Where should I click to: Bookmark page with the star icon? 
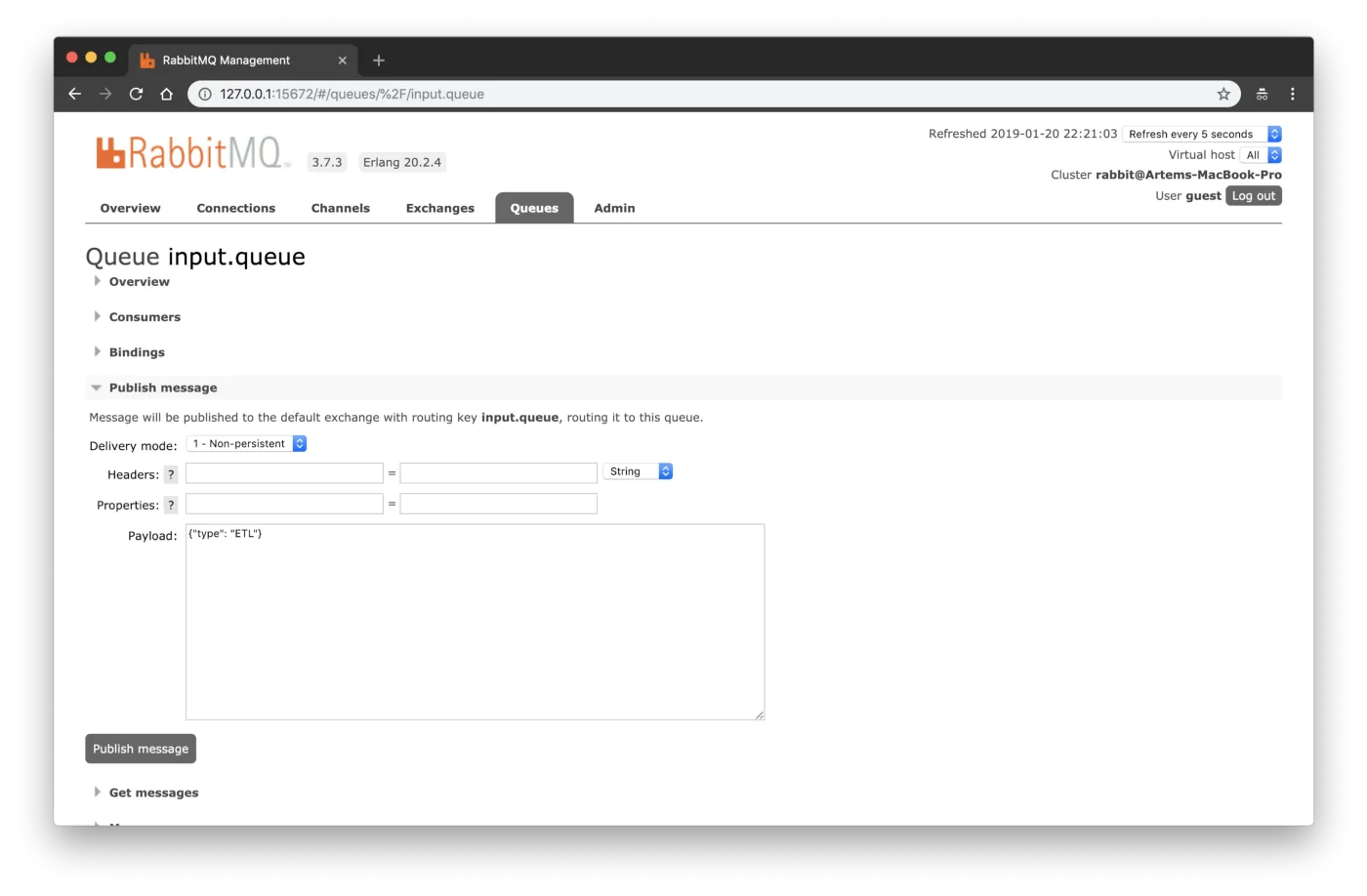[1223, 94]
